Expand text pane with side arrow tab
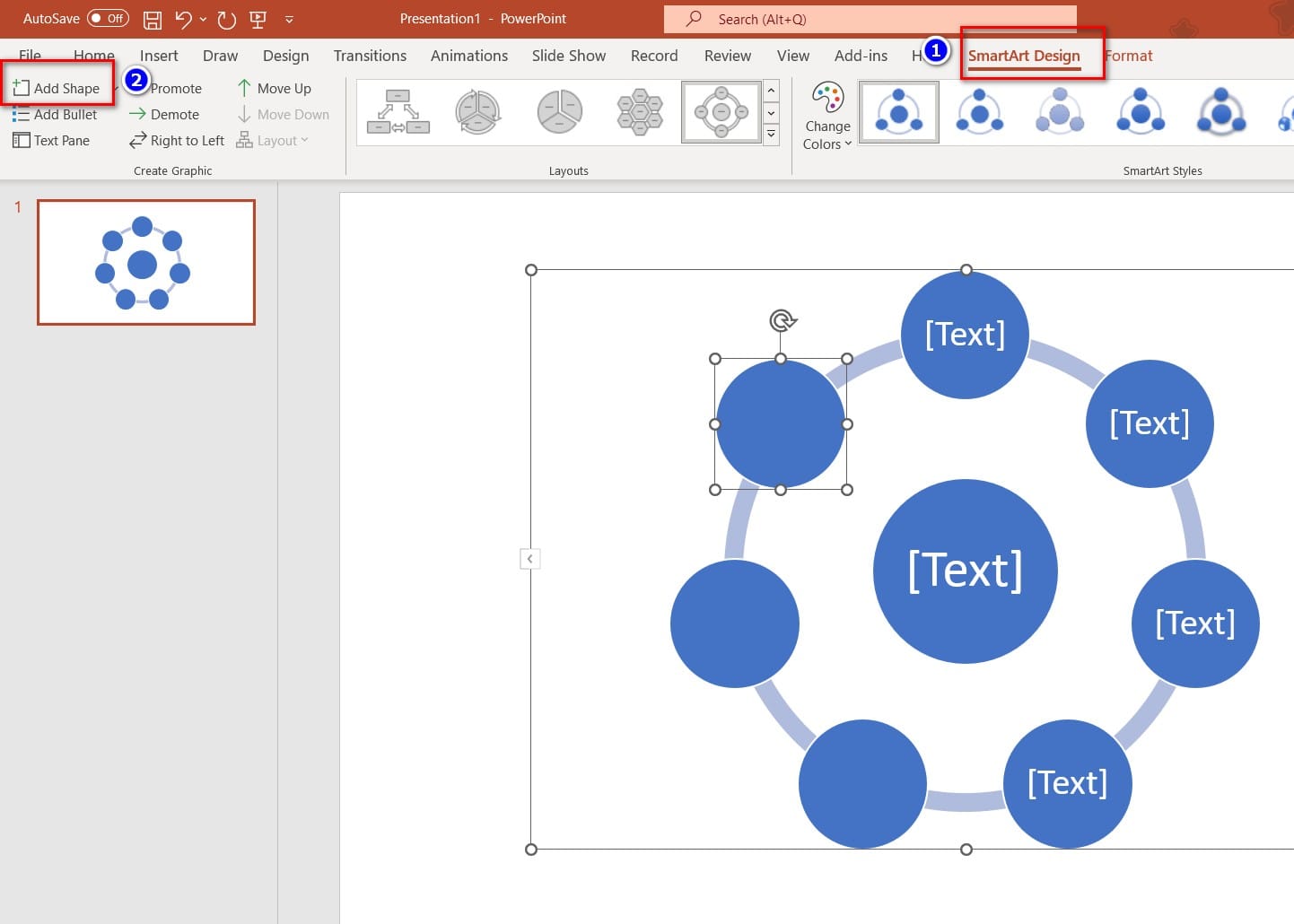This screenshot has height=924, width=1294. tap(529, 559)
